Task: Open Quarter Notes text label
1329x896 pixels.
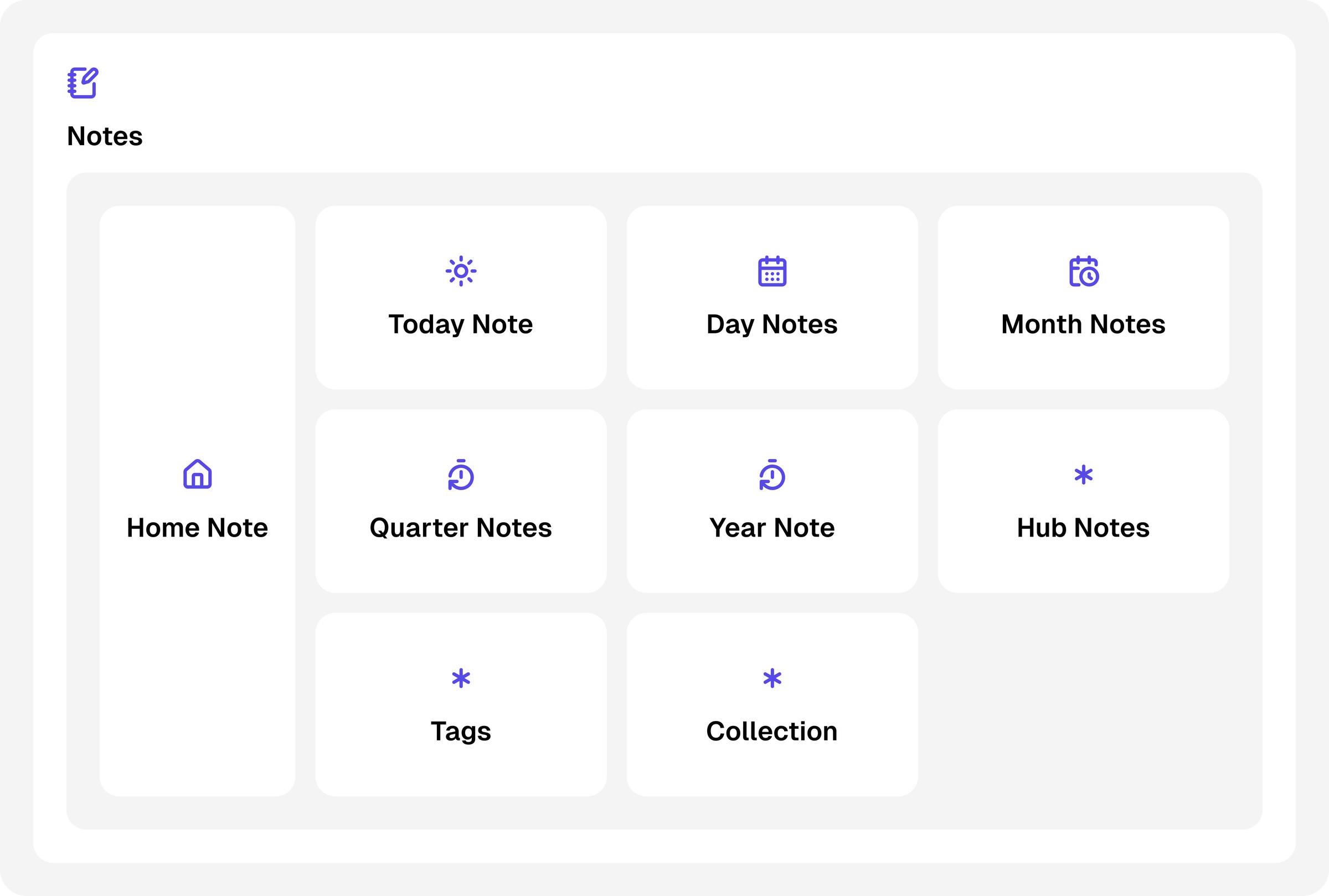Action: [461, 528]
